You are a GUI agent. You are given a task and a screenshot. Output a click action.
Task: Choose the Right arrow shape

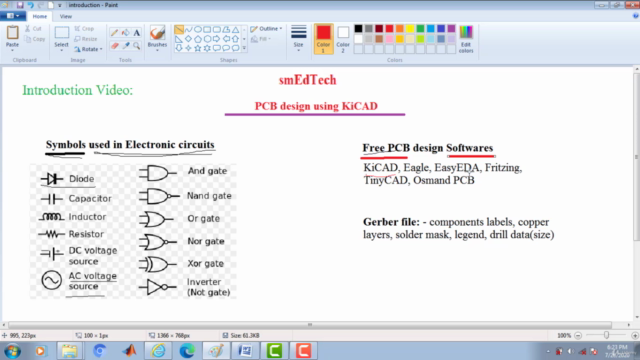click(x=216, y=39)
